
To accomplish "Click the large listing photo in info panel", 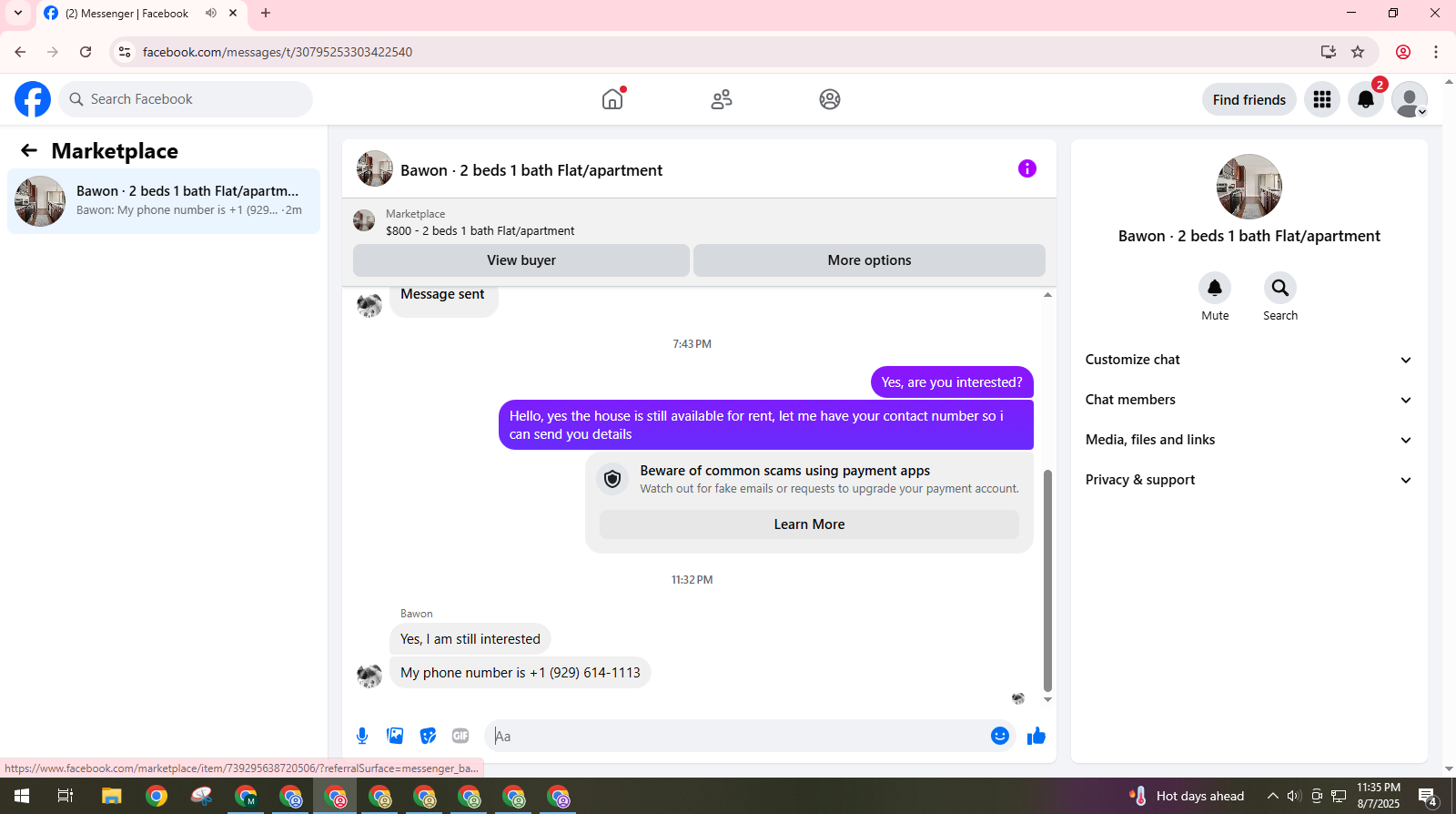I will coord(1249,187).
